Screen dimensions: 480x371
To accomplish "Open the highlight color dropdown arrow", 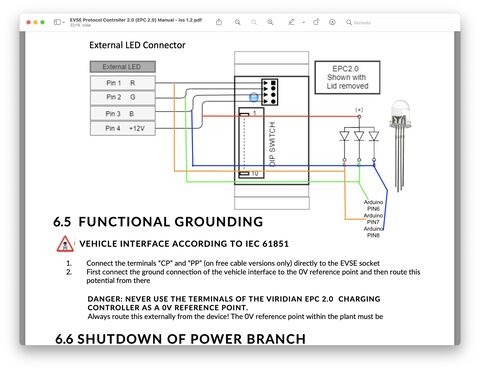I will pyautogui.click(x=303, y=23).
